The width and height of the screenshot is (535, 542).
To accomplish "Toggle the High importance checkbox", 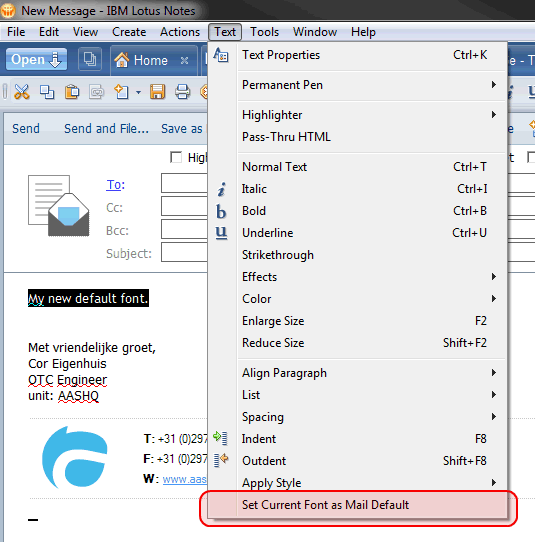I will [x=176, y=157].
